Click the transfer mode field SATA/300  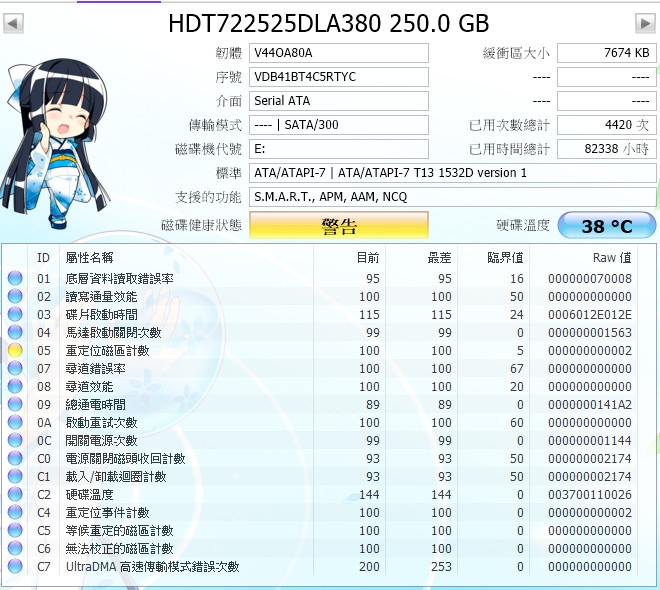tap(339, 125)
